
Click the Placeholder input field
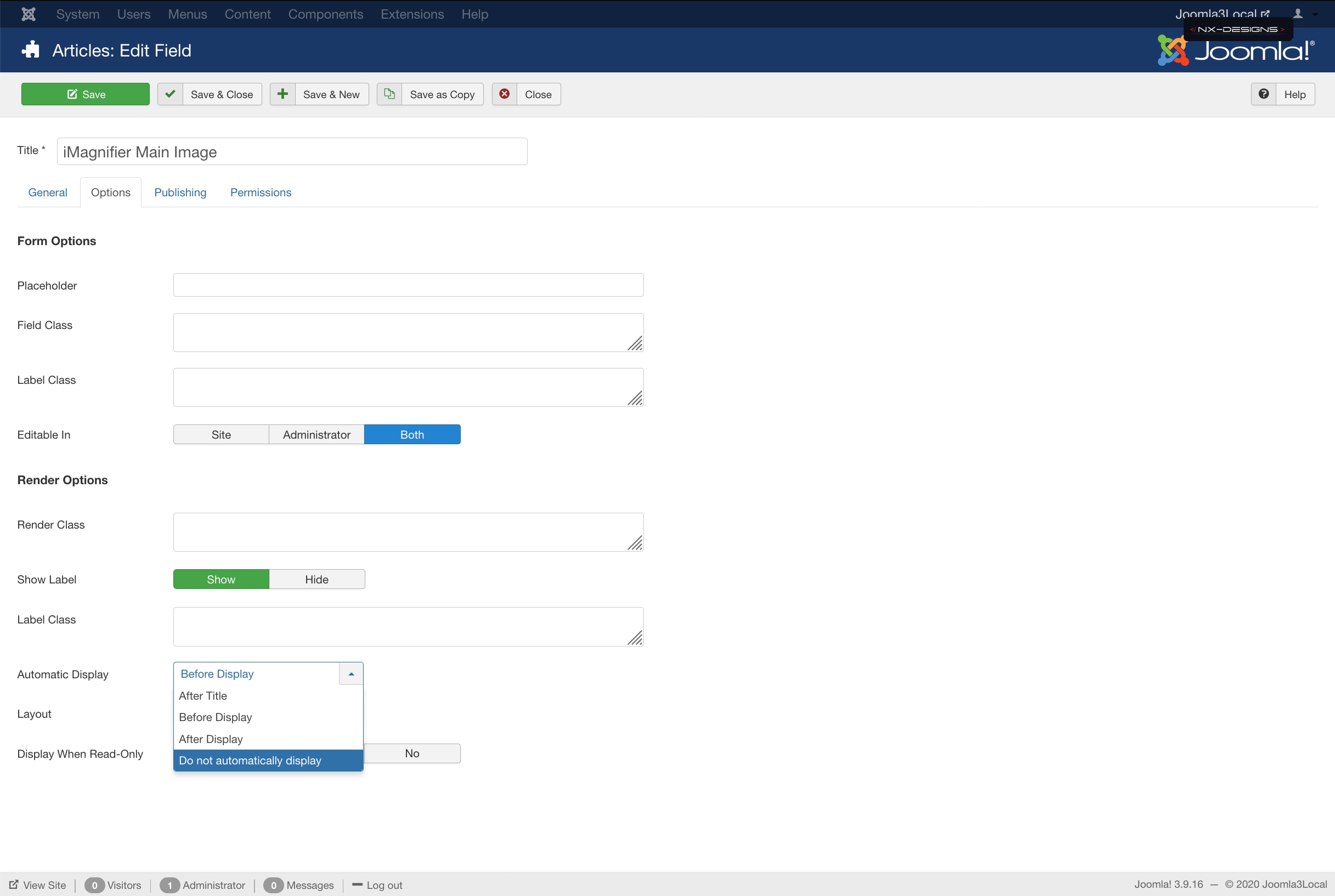click(409, 285)
